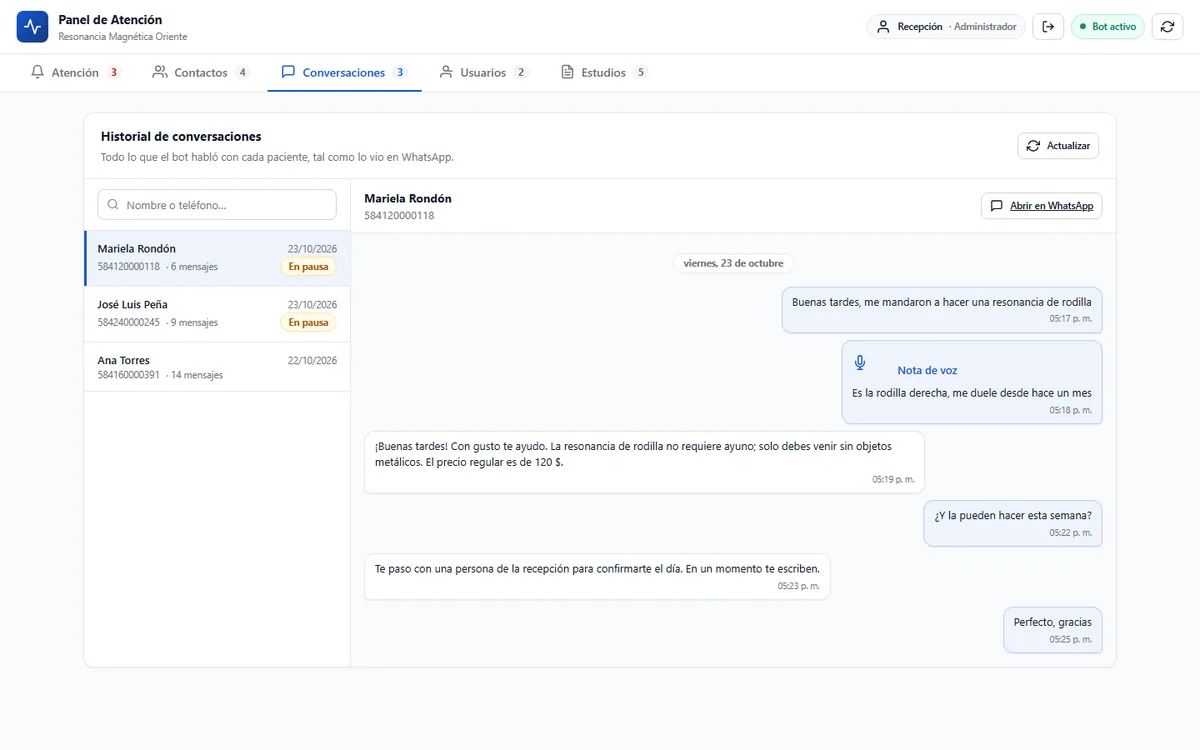Select Mariela Rondón conversation in the list
Image resolution: width=1200 pixels, height=750 pixels.
pyautogui.click(x=217, y=259)
